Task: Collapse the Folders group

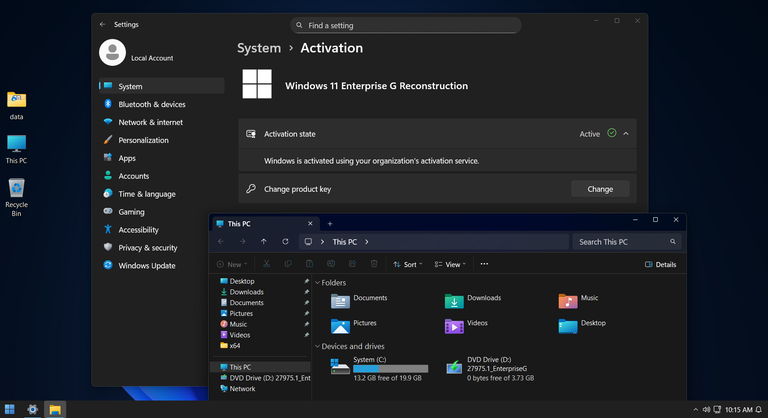Action: 317,283
